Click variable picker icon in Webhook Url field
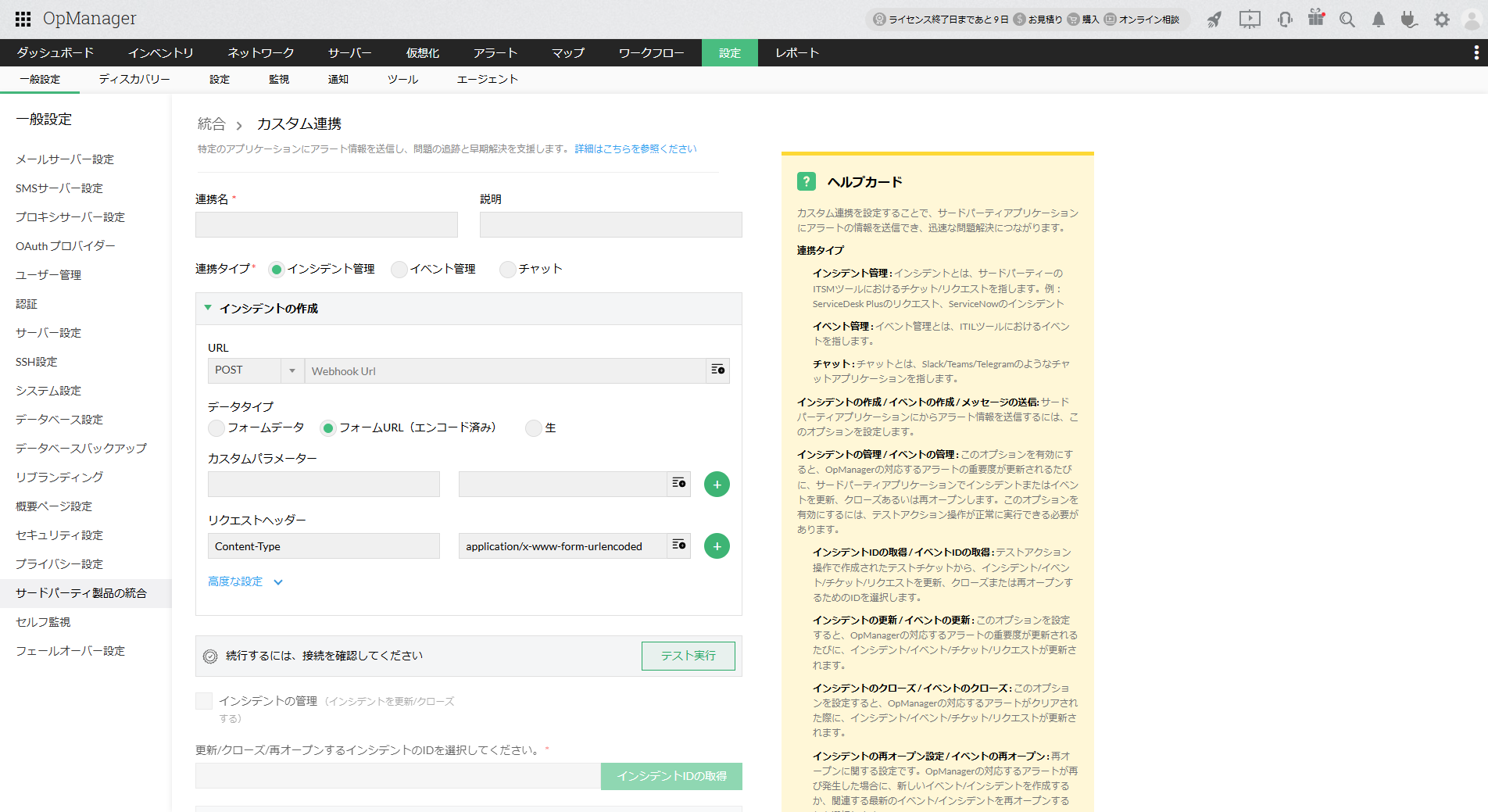 tap(717, 370)
